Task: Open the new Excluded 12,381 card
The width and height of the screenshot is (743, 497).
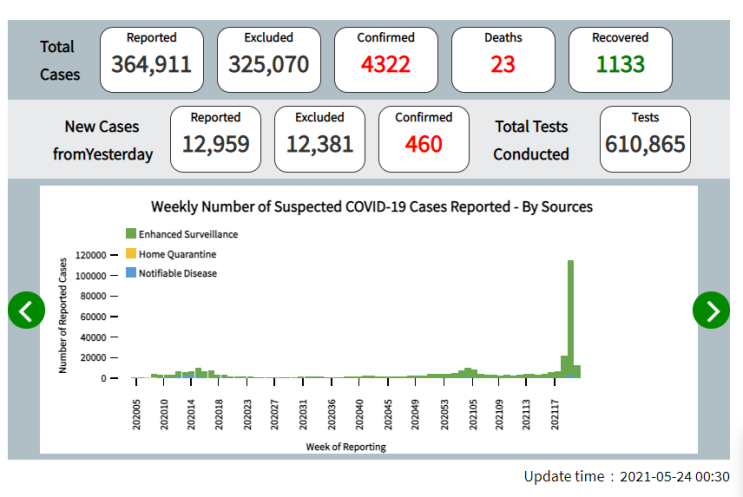Action: (x=320, y=139)
